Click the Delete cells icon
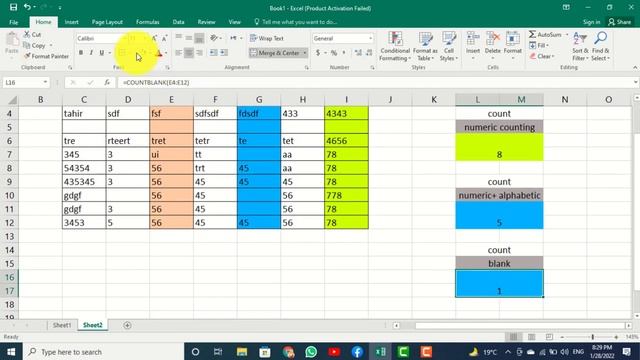640x360 pixels. (x=493, y=39)
